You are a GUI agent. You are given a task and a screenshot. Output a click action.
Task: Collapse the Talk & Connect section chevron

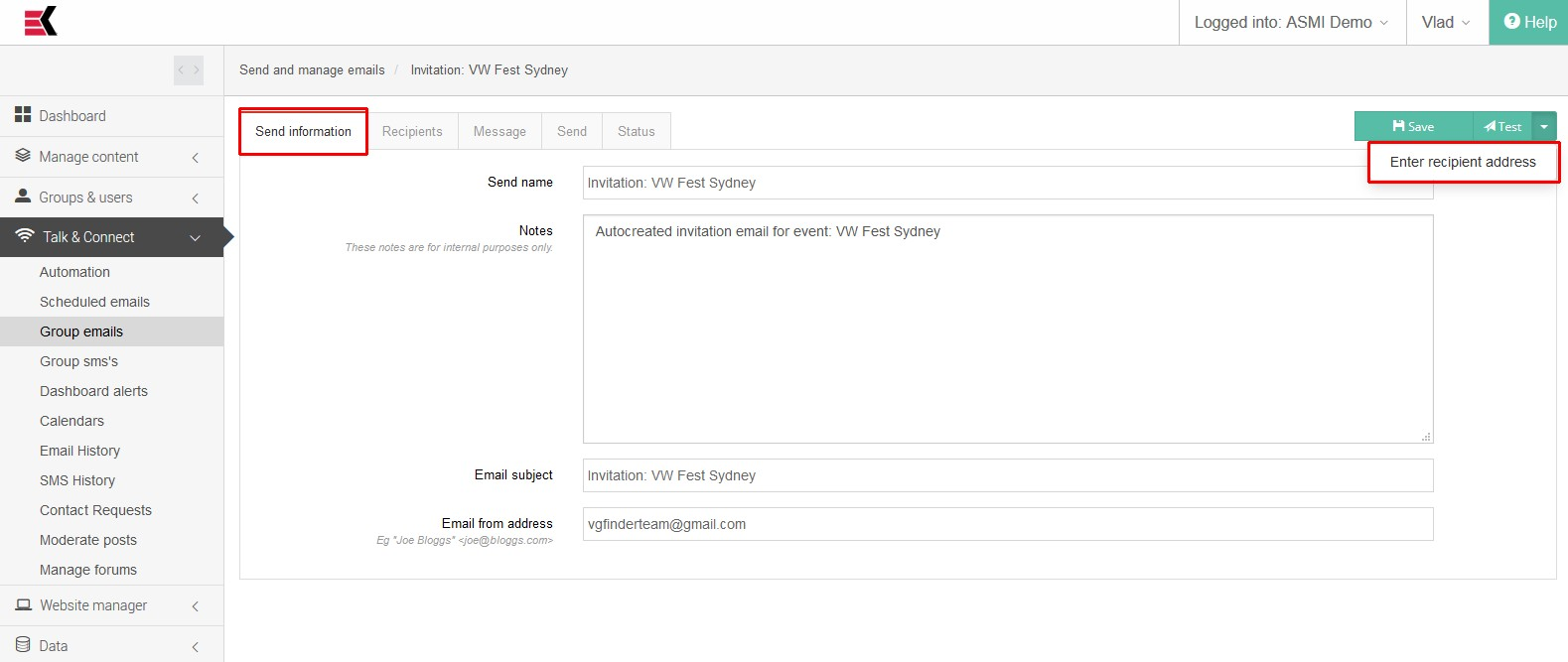click(195, 238)
